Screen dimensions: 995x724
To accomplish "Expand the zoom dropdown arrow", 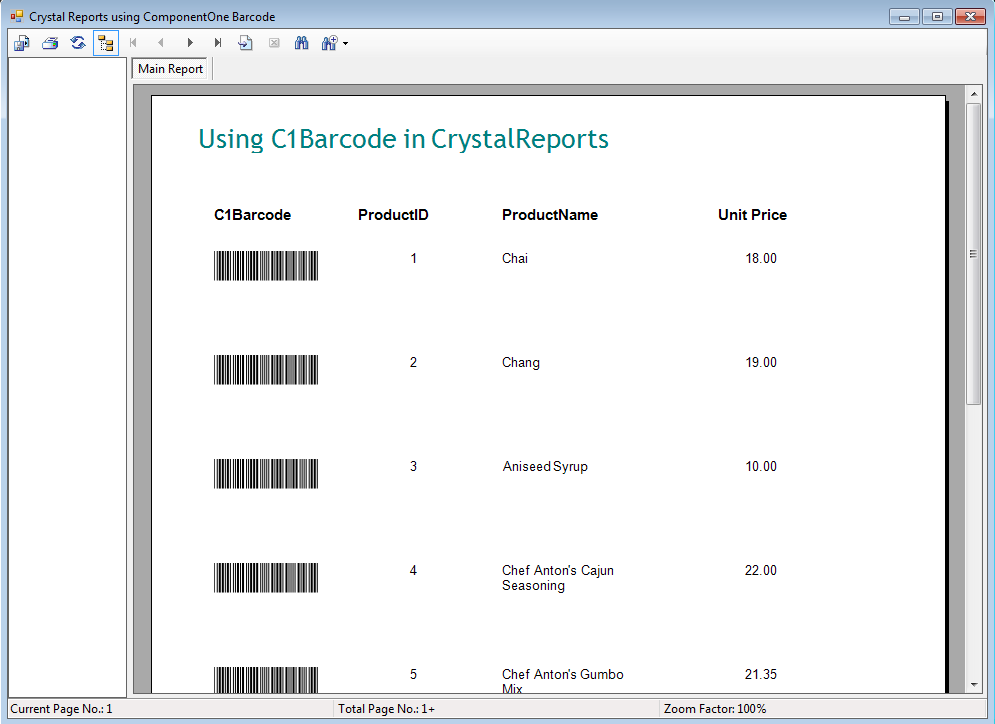I will [345, 44].
